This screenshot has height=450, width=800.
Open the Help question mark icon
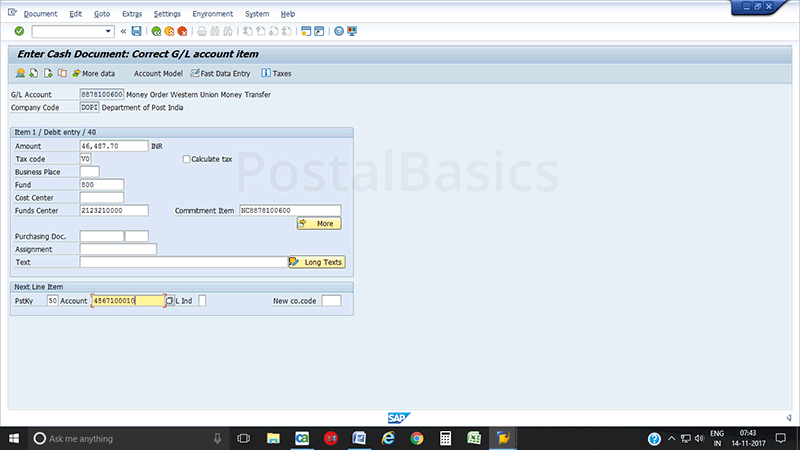coord(339,31)
